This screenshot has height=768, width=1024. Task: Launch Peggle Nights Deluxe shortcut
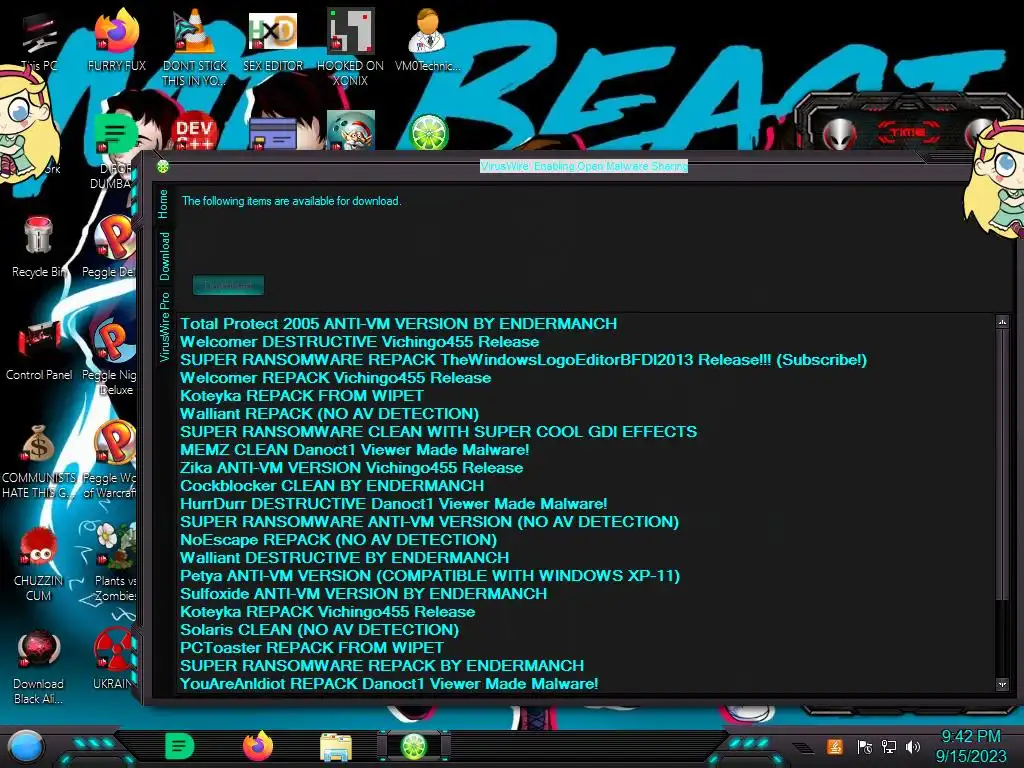(x=110, y=358)
